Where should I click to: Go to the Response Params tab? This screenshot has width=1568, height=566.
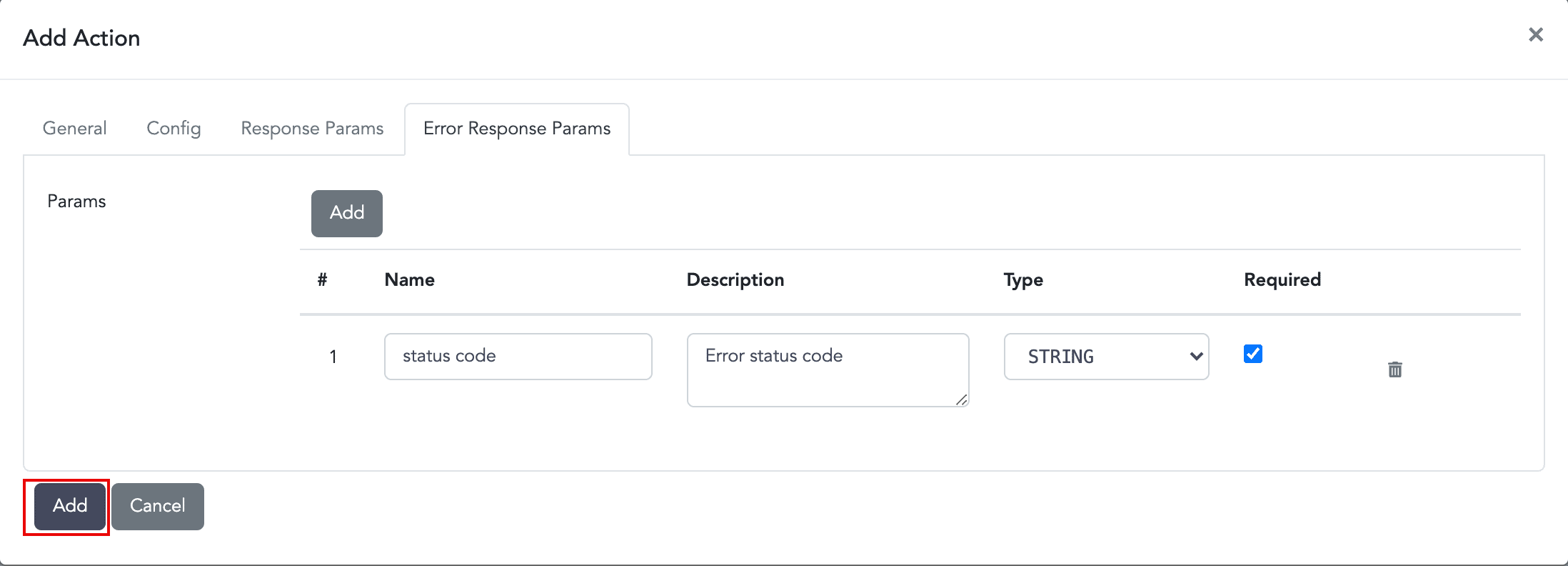point(312,129)
